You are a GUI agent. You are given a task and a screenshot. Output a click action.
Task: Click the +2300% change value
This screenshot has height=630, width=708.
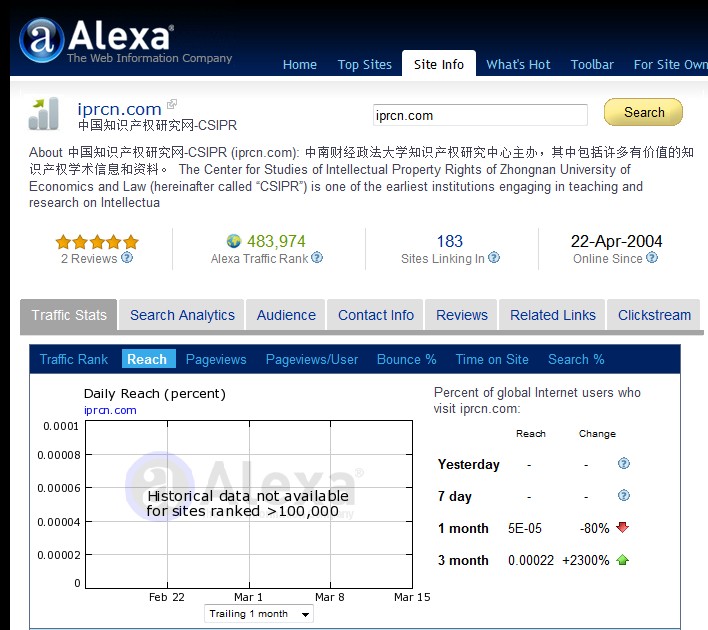point(586,560)
